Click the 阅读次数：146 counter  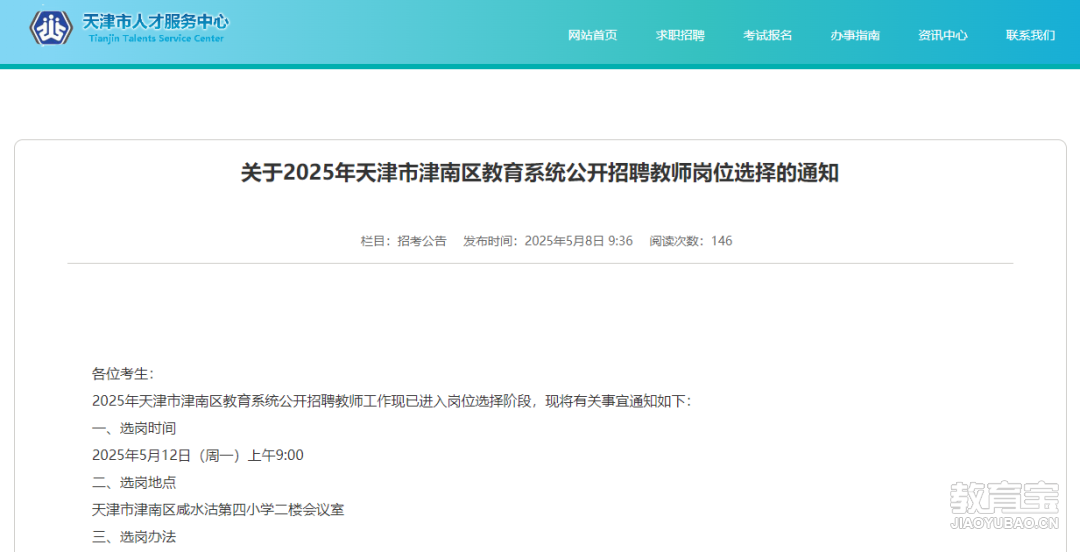(x=691, y=241)
